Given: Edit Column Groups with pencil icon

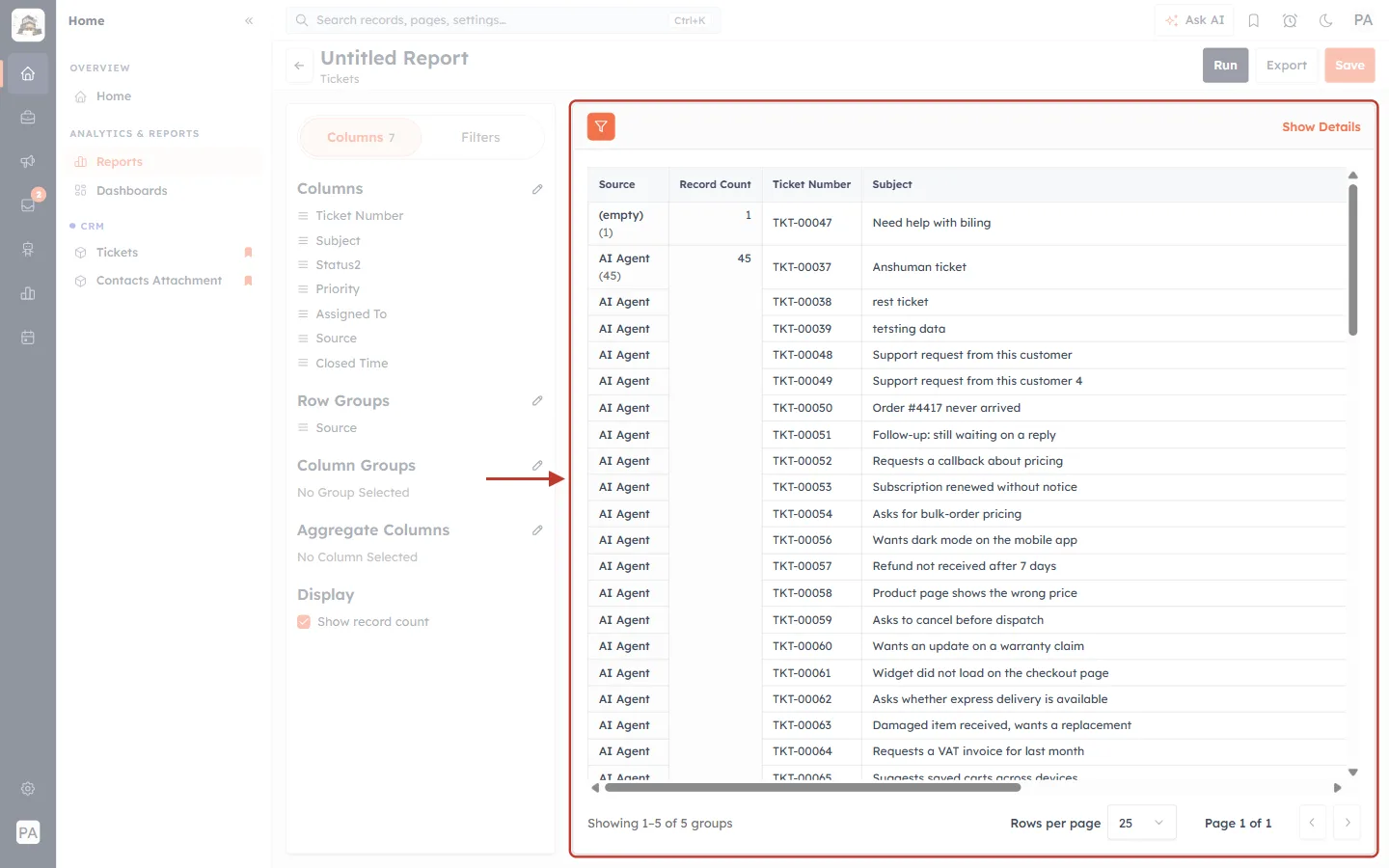Looking at the screenshot, I should click(x=537, y=465).
